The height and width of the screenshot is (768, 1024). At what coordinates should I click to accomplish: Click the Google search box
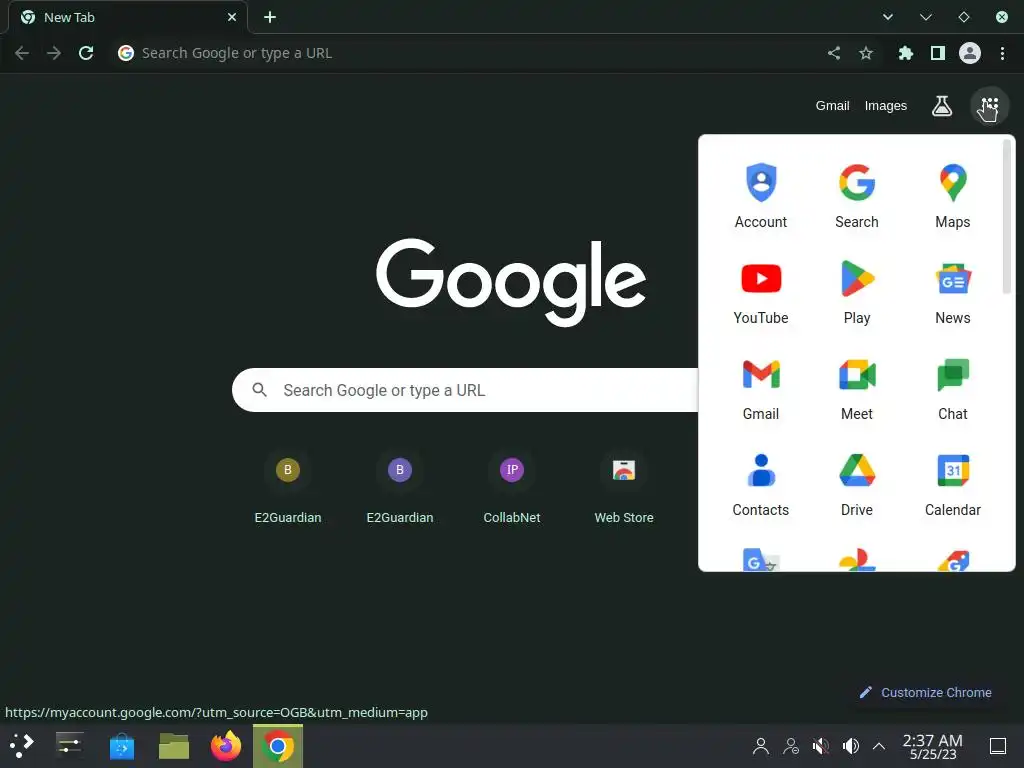pyautogui.click(x=465, y=390)
